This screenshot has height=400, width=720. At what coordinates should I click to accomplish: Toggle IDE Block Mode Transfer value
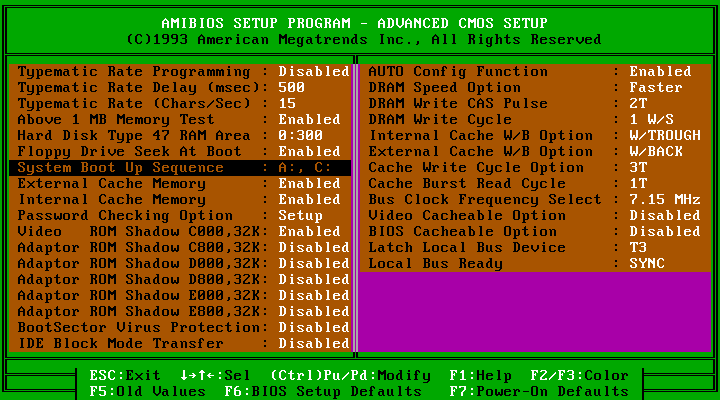313,344
